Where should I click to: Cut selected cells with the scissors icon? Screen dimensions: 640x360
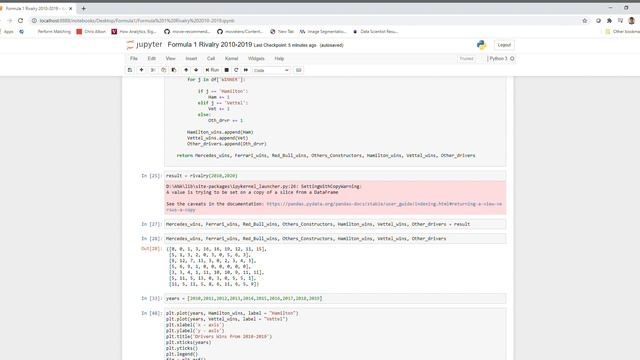[x=153, y=70]
